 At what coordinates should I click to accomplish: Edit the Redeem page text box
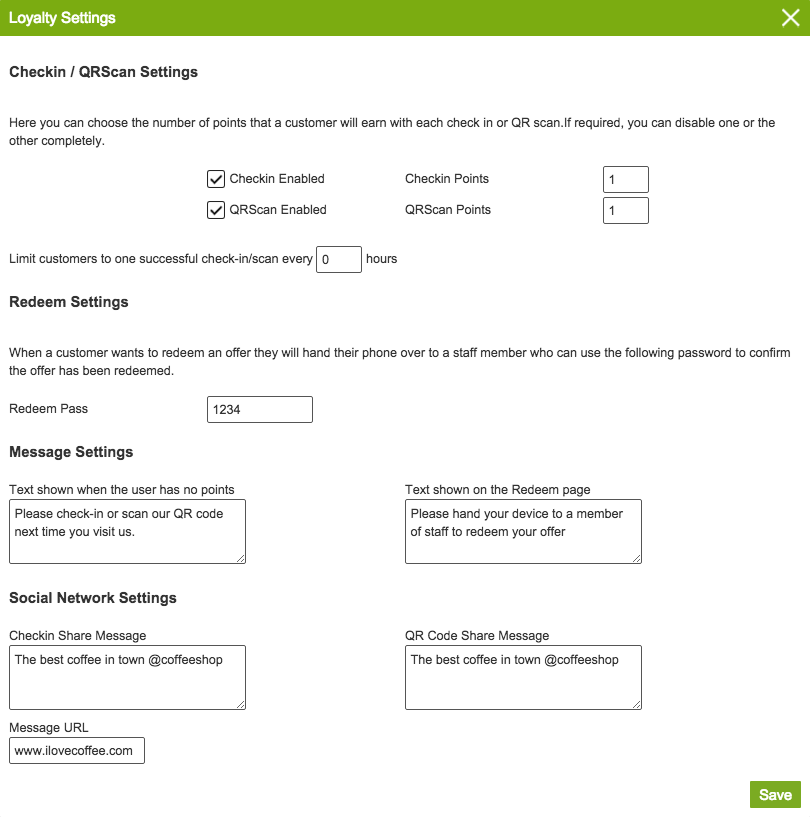(x=523, y=531)
